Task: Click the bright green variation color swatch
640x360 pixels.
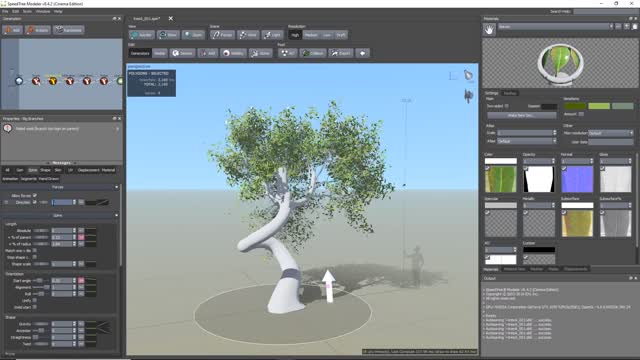Action: click(599, 106)
